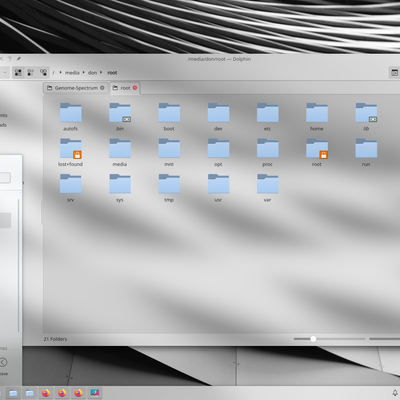The height and width of the screenshot is (400, 400).
Task: Switch to the Genome-Spectrum tab
Action: 76,88
